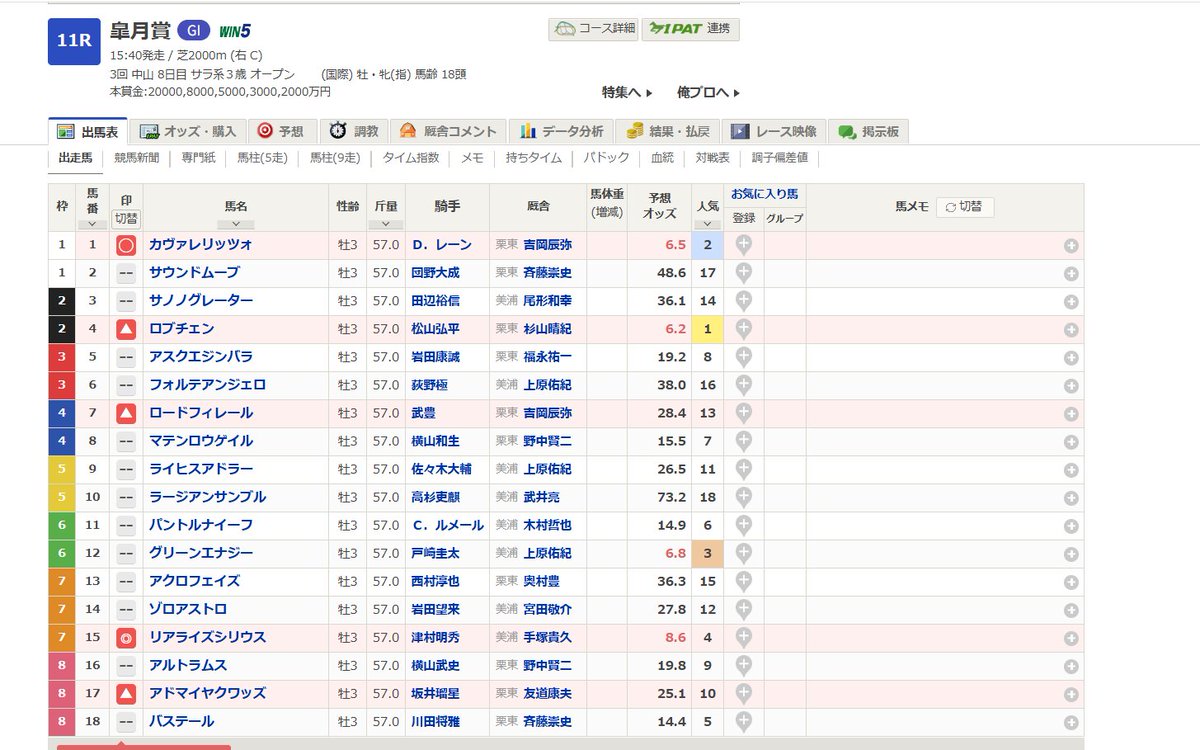Open mark selector for リアライズシリウス
The width and height of the screenshot is (1200, 750).
click(x=126, y=637)
